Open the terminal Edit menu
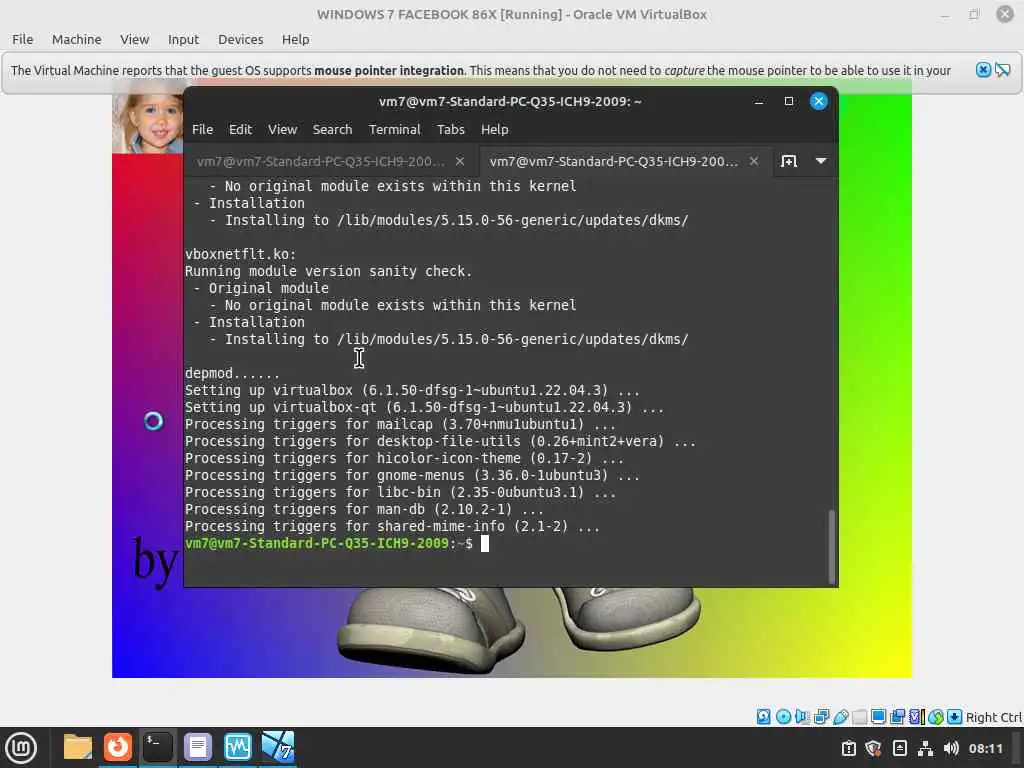Viewport: 1024px width, 768px height. (240, 129)
